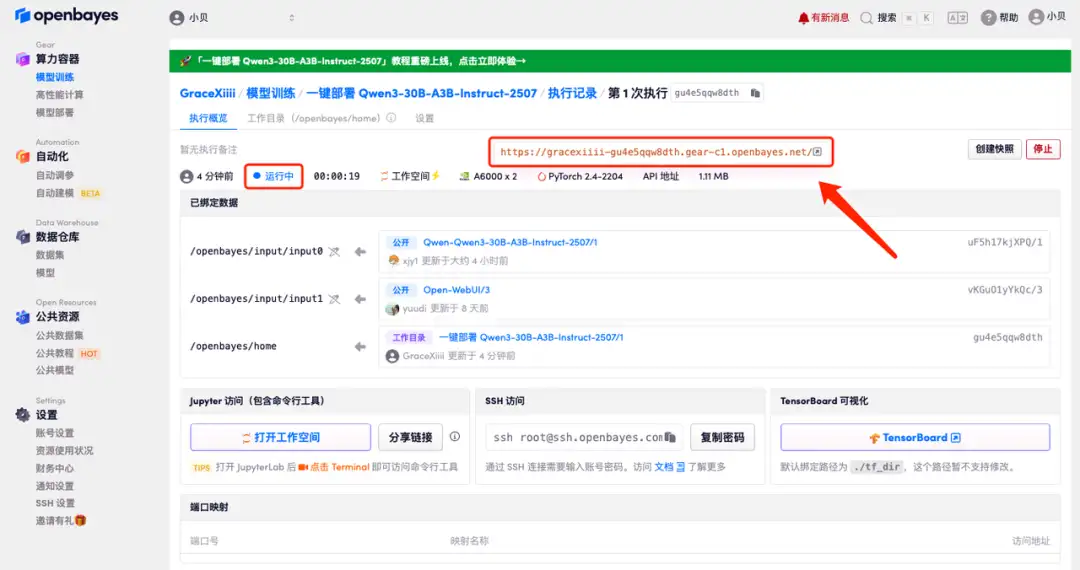
Task: Click the 一键部署 Qwen3-30B-A3B-Instruct-2507 breadcrumb
Action: [422, 93]
